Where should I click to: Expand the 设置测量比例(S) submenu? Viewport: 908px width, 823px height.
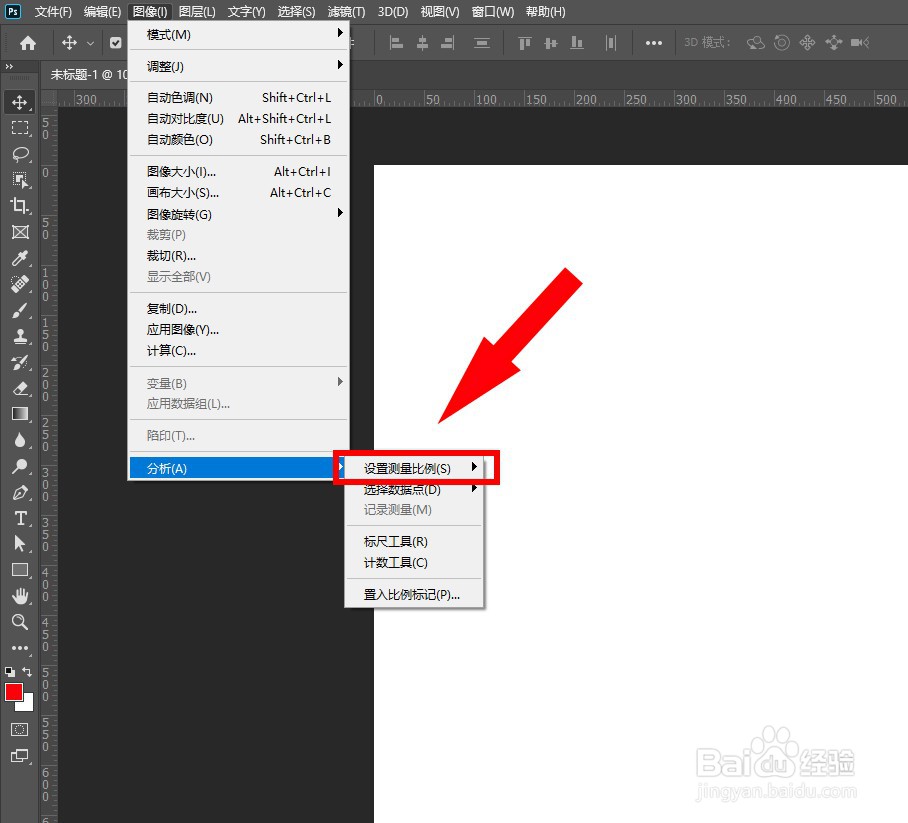point(415,468)
